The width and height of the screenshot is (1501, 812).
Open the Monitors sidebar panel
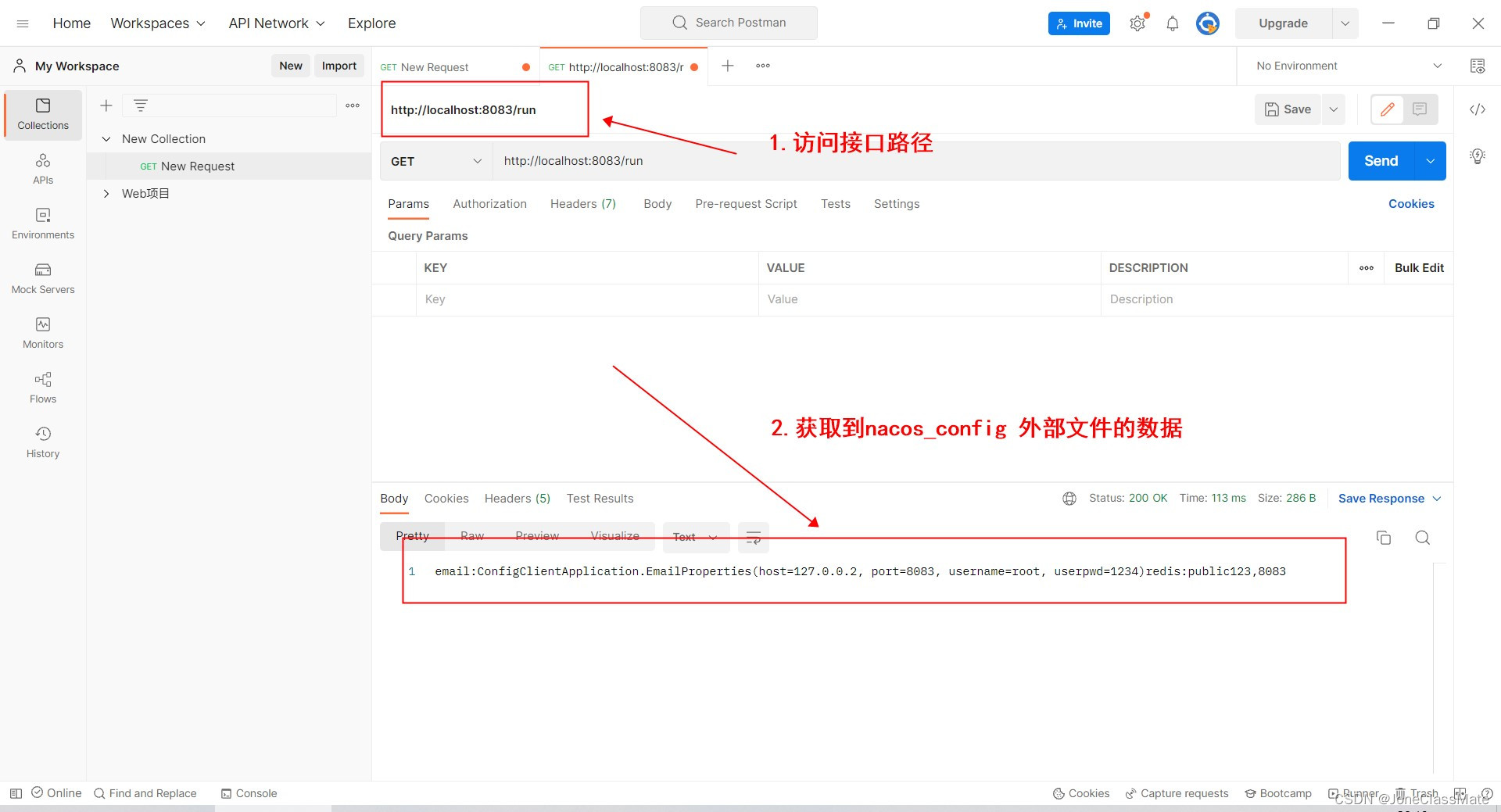pyautogui.click(x=43, y=333)
